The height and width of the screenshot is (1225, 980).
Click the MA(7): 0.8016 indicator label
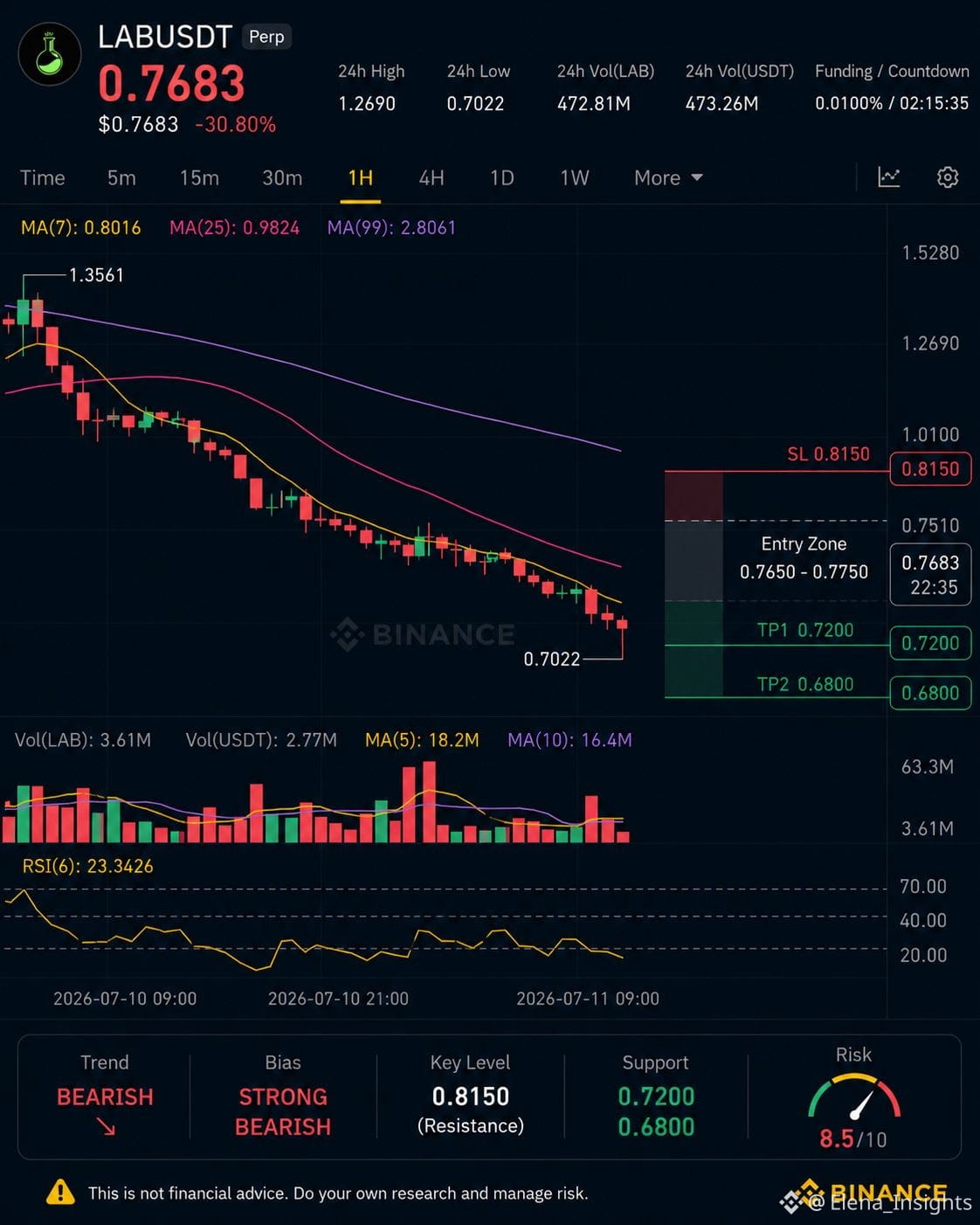80,228
